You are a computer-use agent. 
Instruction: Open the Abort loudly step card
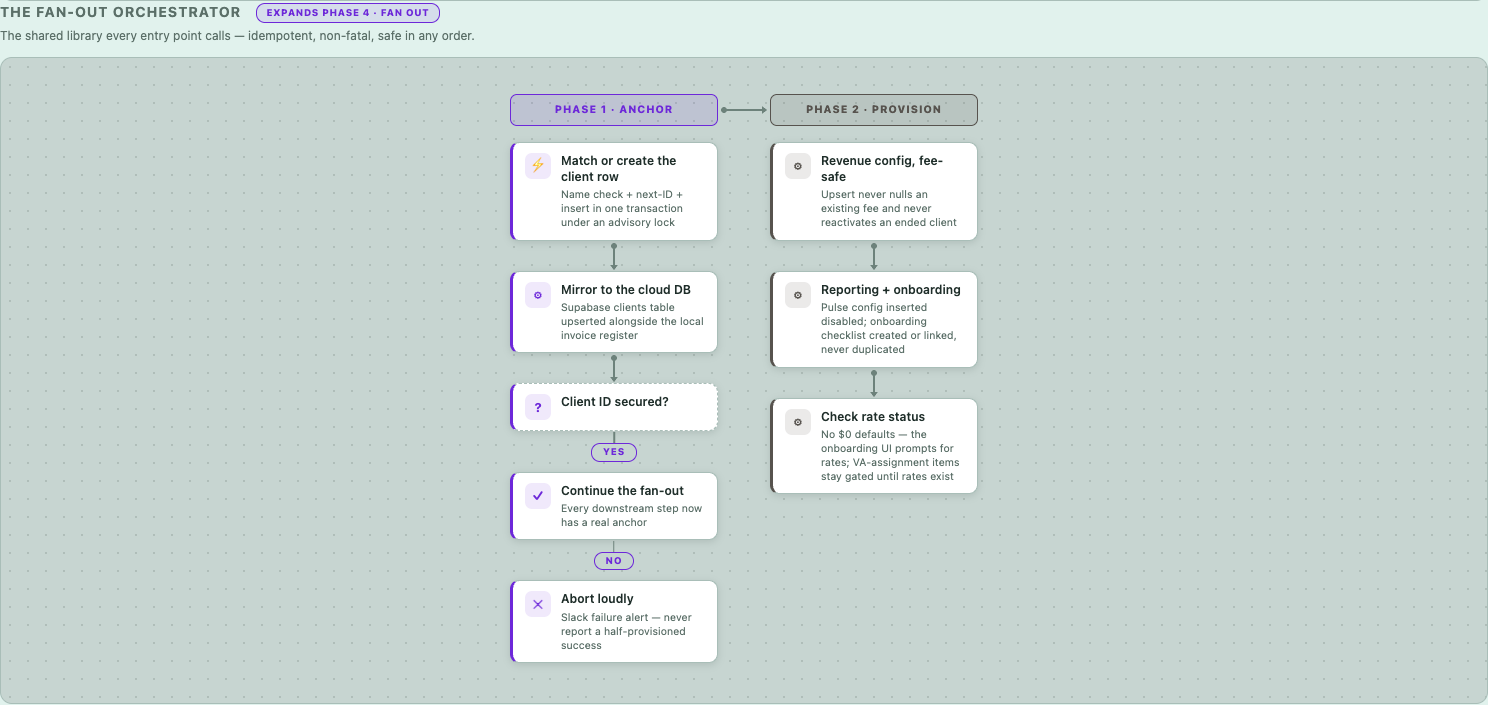click(x=614, y=621)
